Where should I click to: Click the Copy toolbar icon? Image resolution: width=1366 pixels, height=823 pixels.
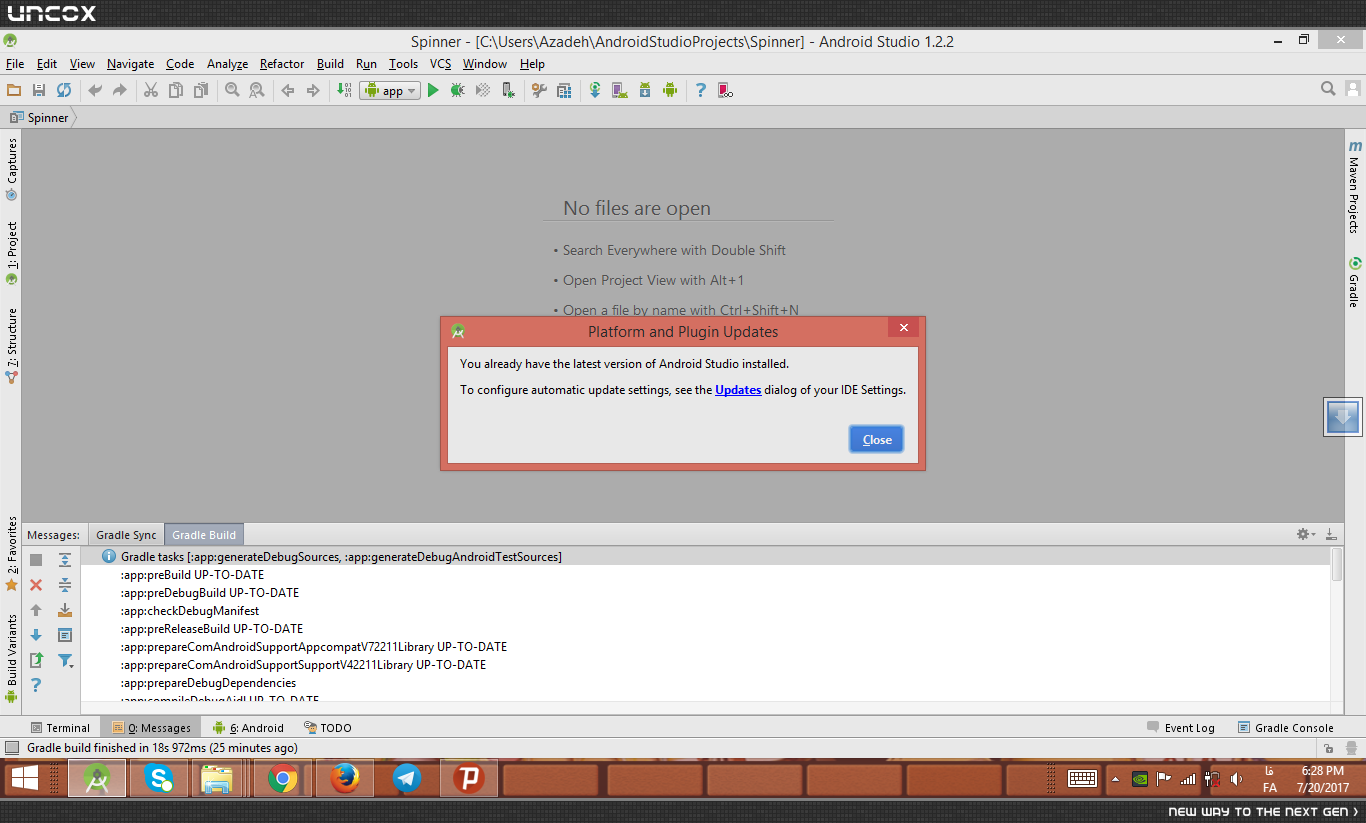pyautogui.click(x=176, y=90)
